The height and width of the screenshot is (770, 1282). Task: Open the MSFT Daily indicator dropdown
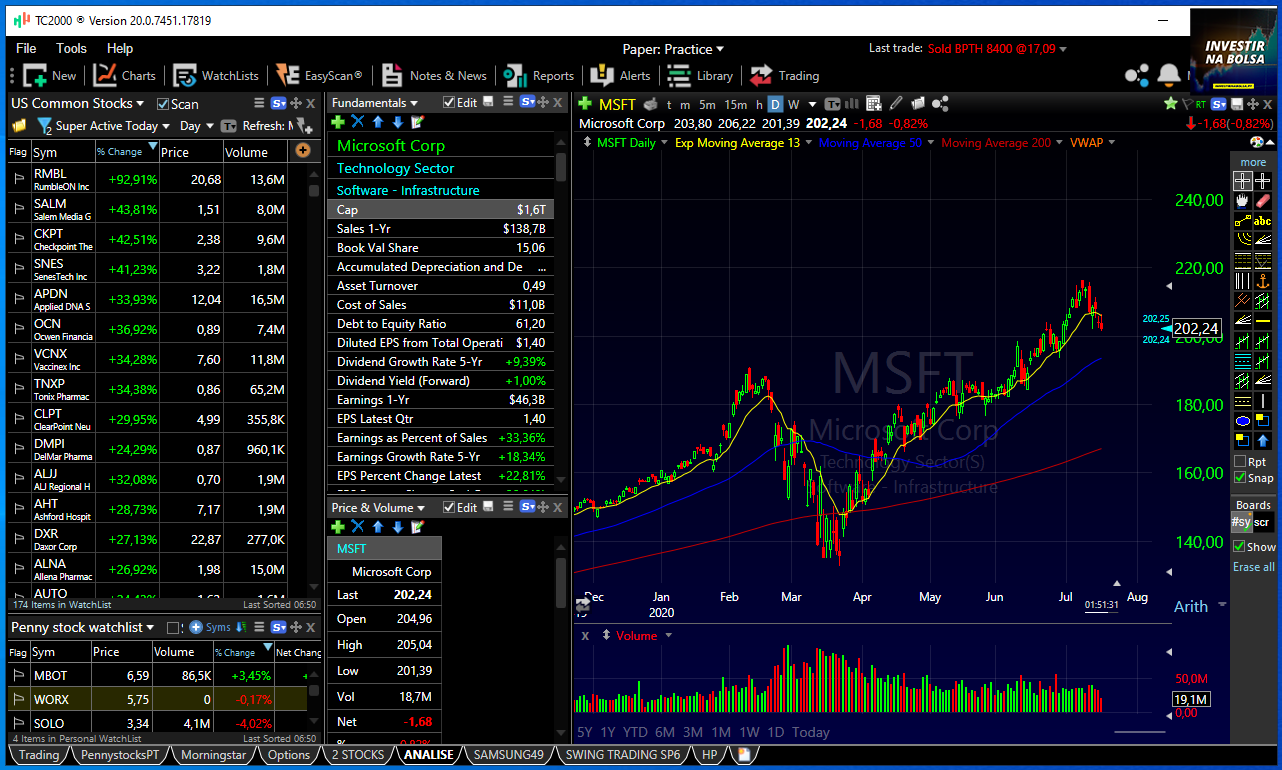[662, 143]
